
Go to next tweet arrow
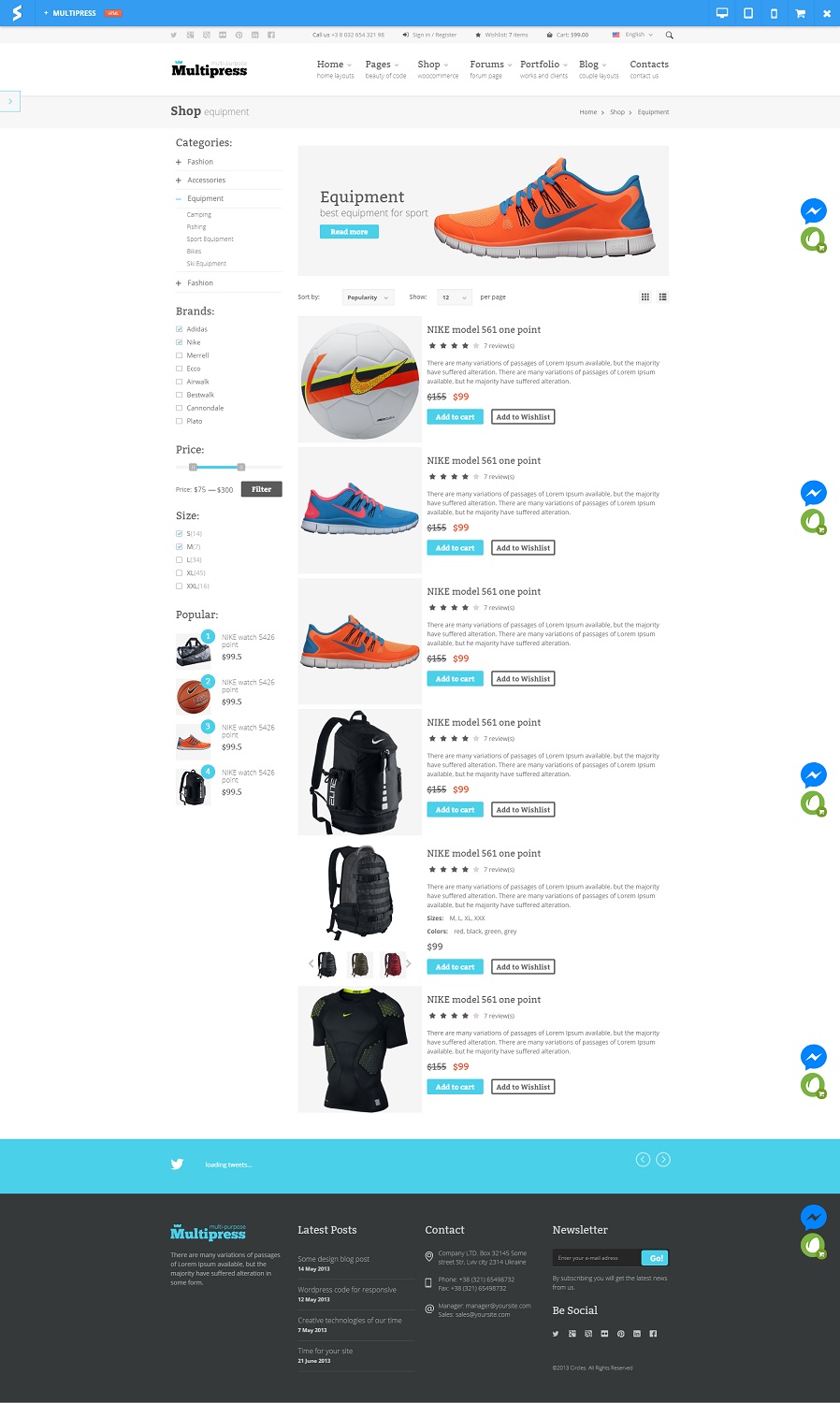point(663,1160)
